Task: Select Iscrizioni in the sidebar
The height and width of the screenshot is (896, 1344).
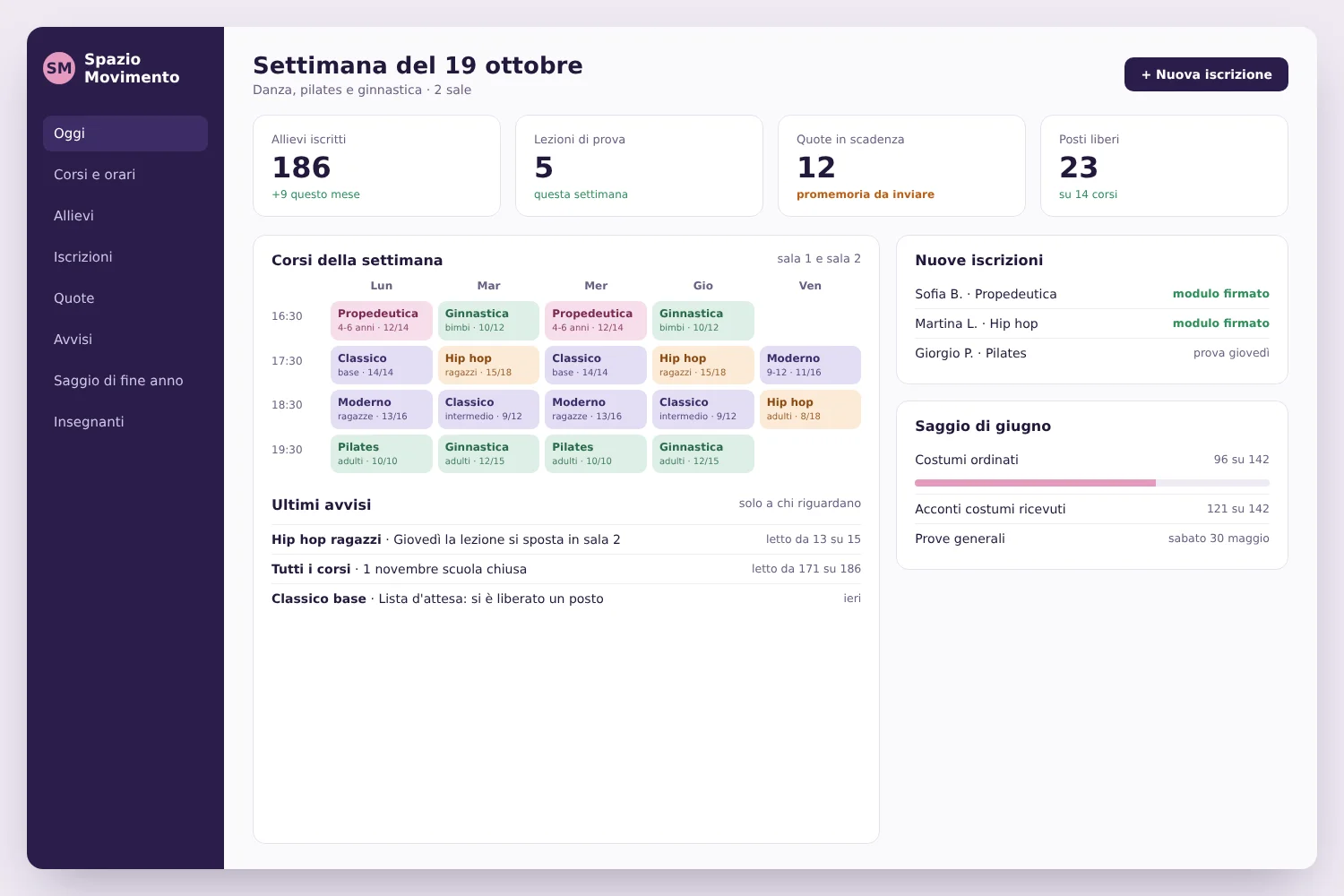Action: (x=125, y=257)
